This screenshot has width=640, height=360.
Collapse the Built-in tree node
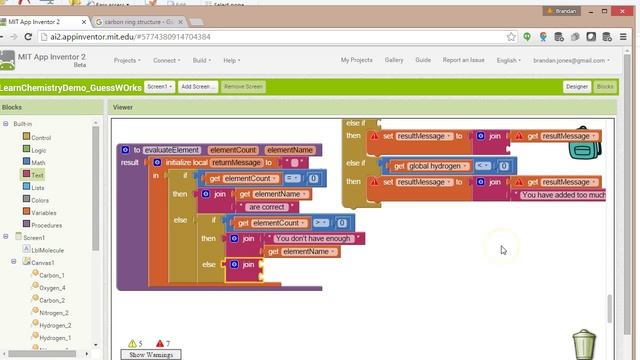click(x=6, y=124)
